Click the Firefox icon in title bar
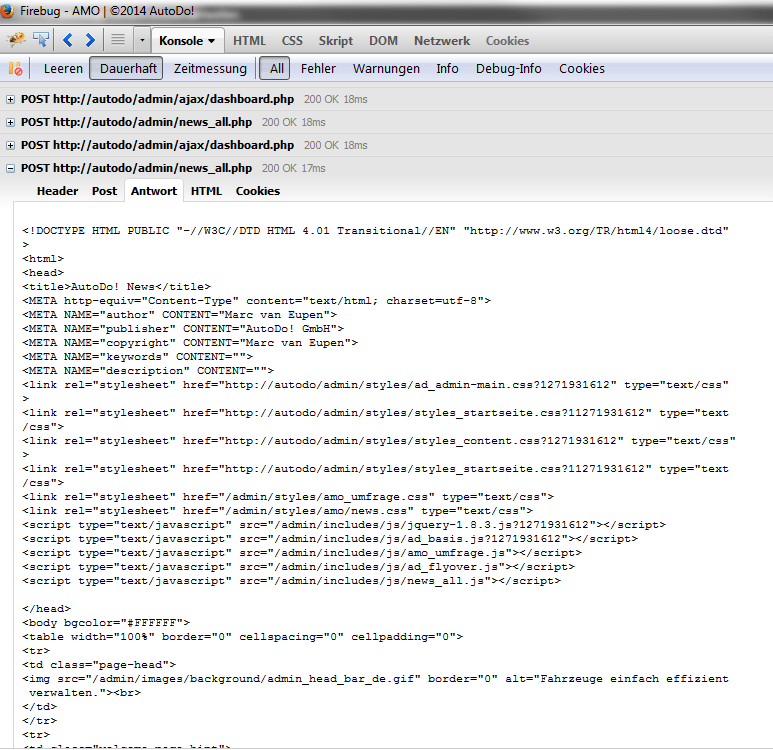Screen dimensions: 773x750 pyautogui.click(x=6, y=11)
